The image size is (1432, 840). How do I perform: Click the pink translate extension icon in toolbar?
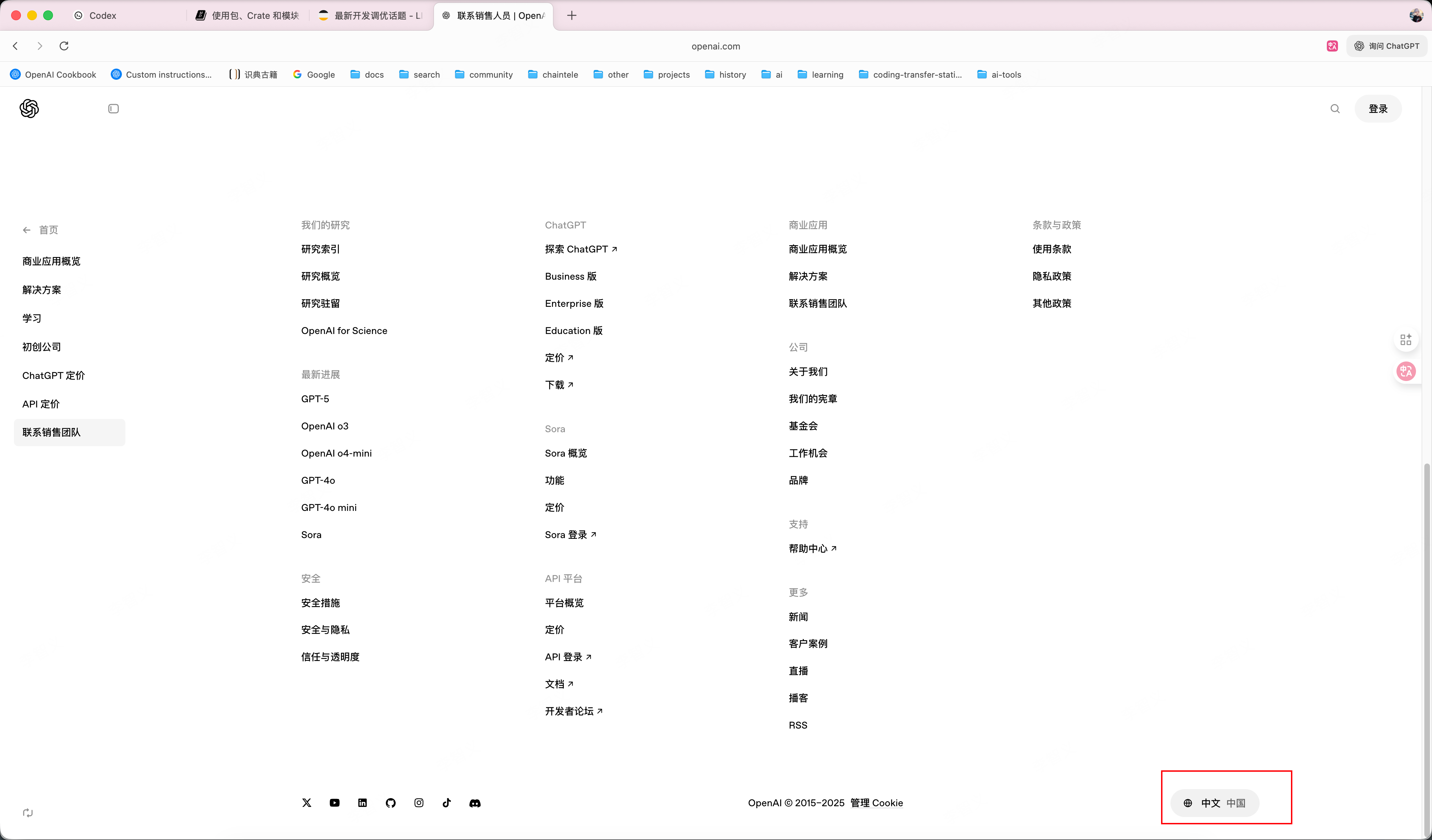[x=1332, y=46]
